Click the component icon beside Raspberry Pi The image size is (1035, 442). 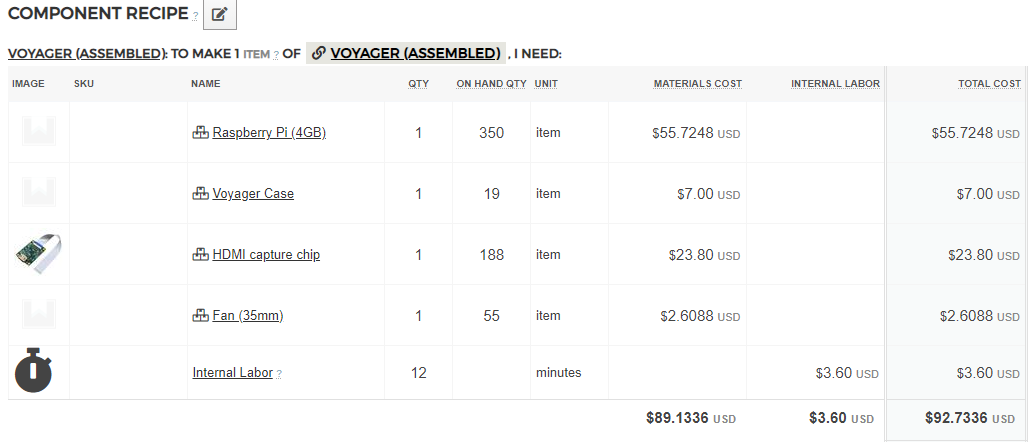[200, 133]
